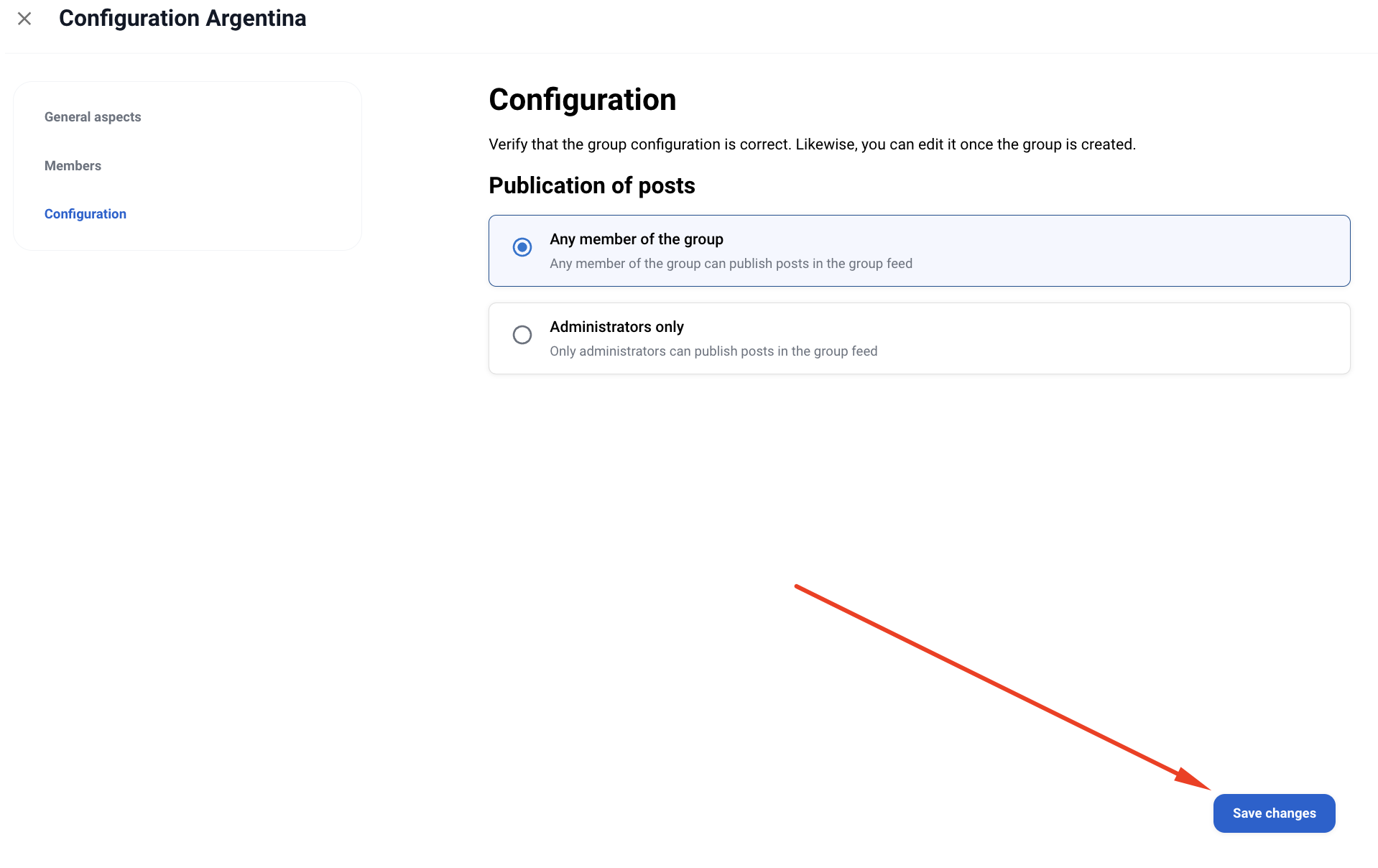Click the red arrow's tip near Save changes
This screenshot has height=868, width=1378.
tap(1208, 788)
